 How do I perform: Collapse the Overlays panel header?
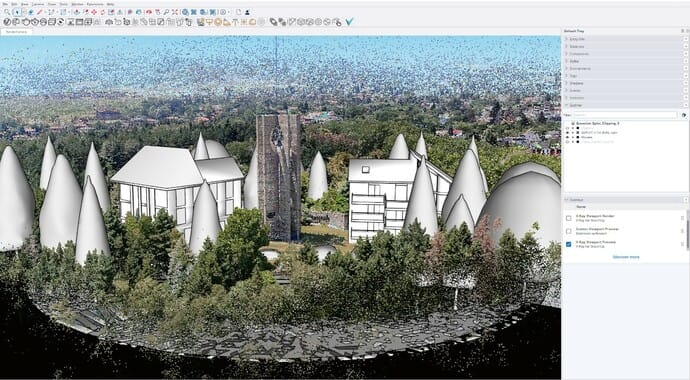point(566,200)
